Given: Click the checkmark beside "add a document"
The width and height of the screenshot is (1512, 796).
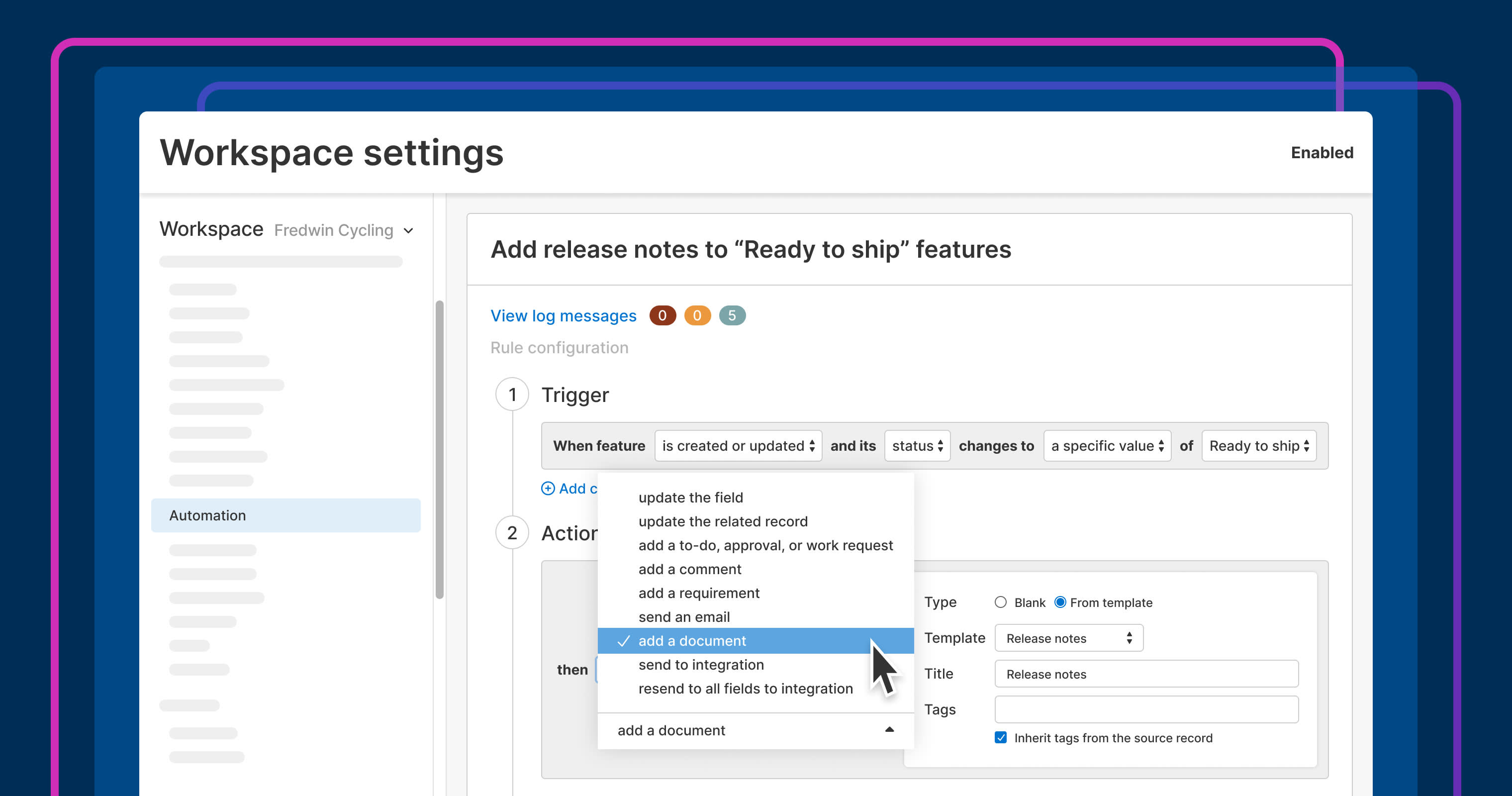Looking at the screenshot, I should click(623, 640).
